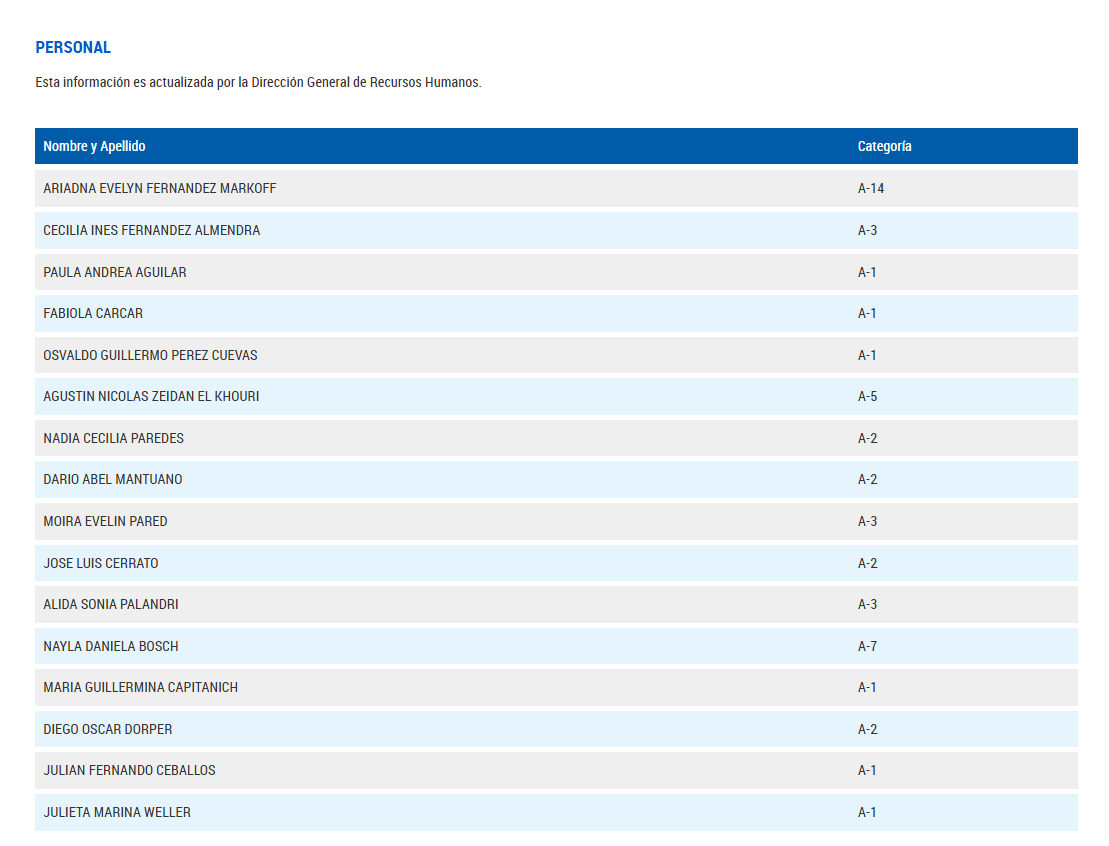The height and width of the screenshot is (846, 1109).
Task: Click on Julieta Marina Weller
Action: [x=117, y=812]
